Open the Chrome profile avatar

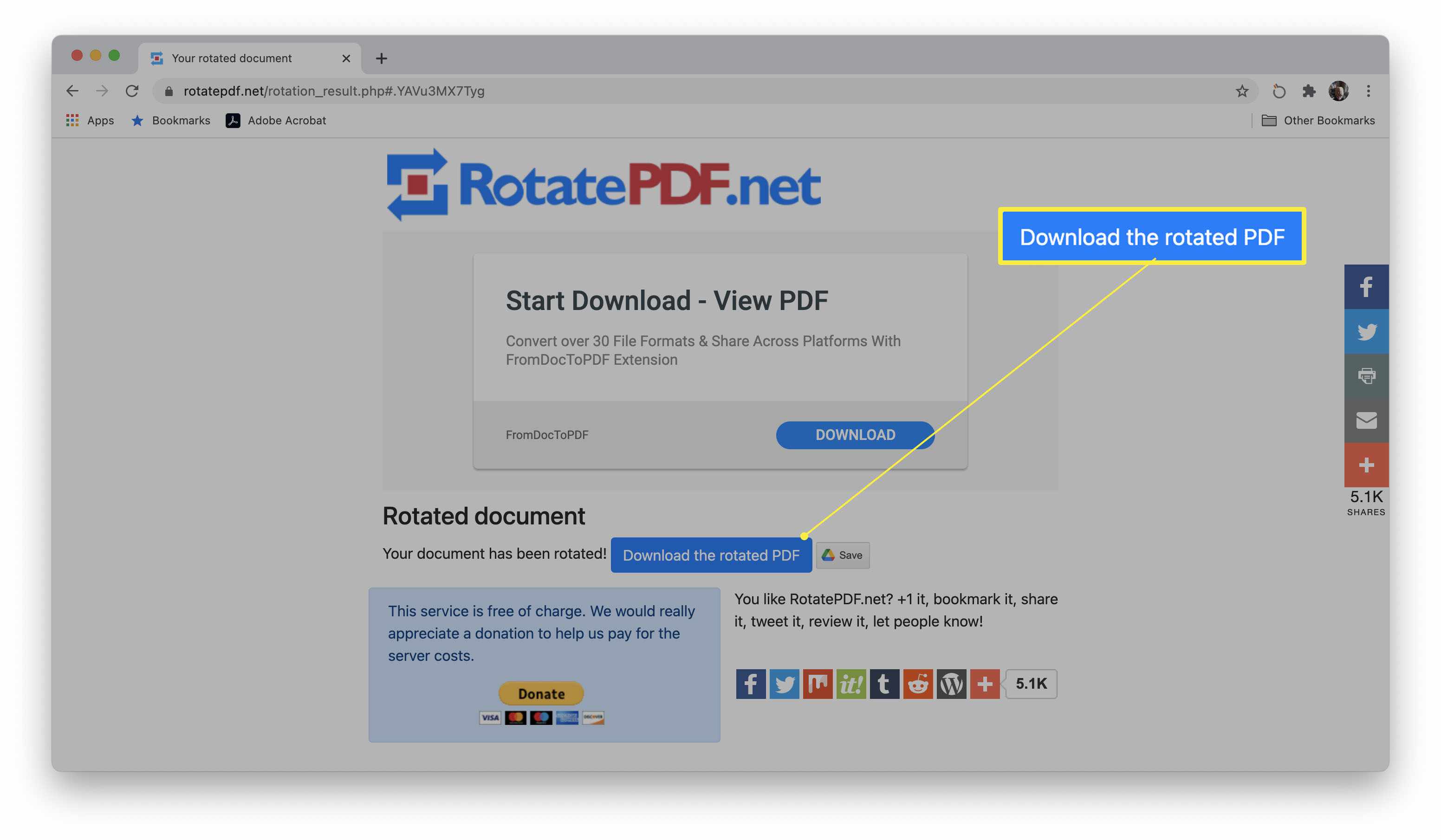coord(1338,91)
